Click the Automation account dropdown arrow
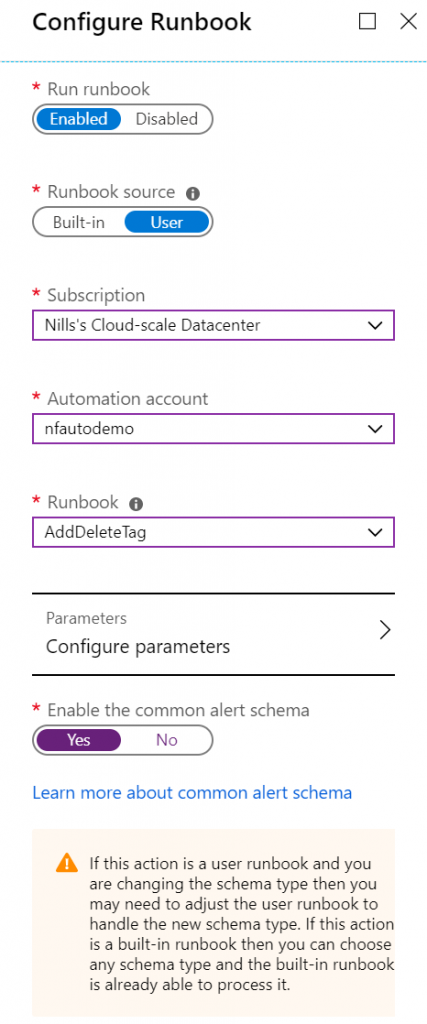 pos(375,428)
